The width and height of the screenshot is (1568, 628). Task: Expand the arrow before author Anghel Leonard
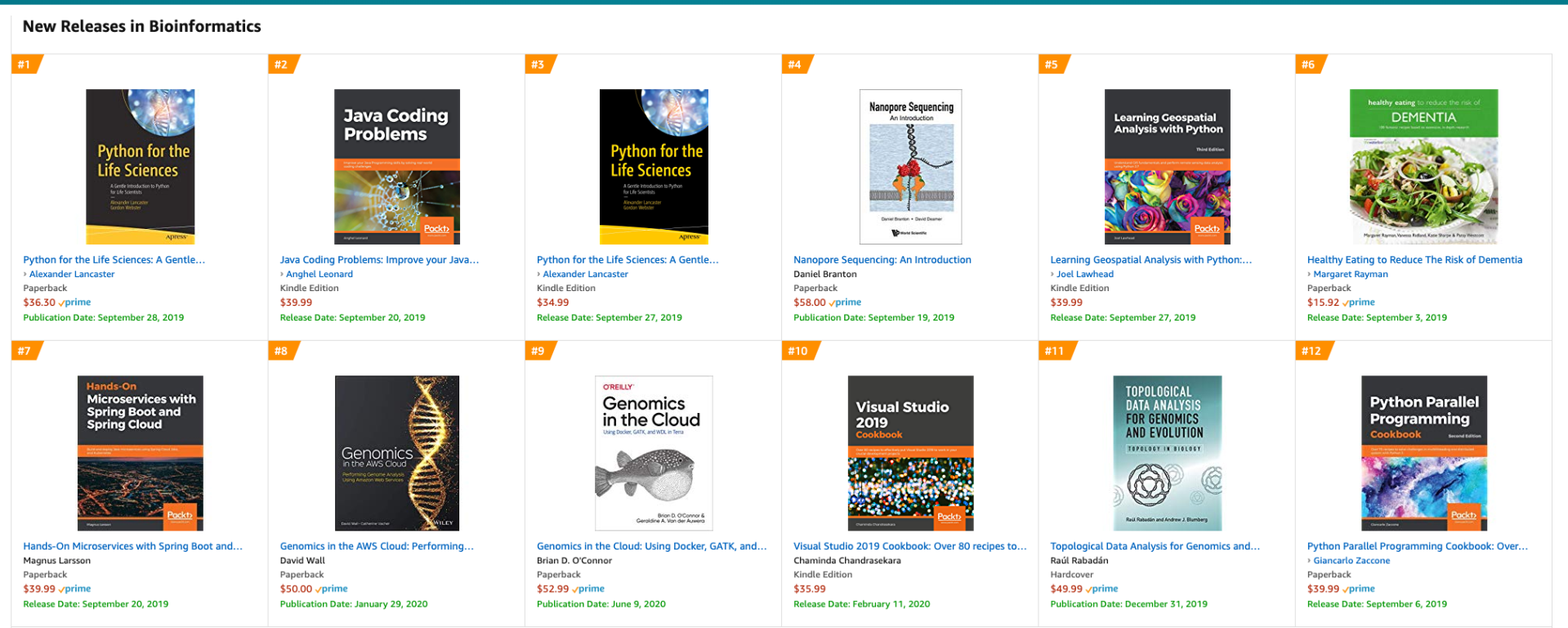coord(282,275)
